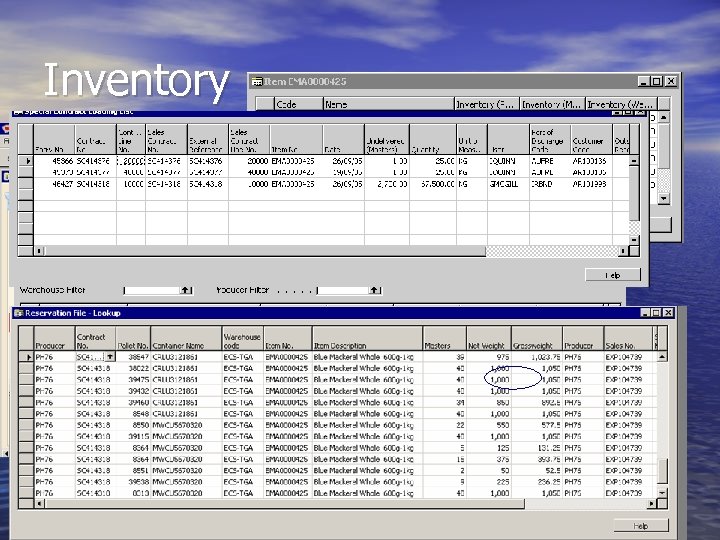Click scroll-up arrow in Item window list

point(664,118)
